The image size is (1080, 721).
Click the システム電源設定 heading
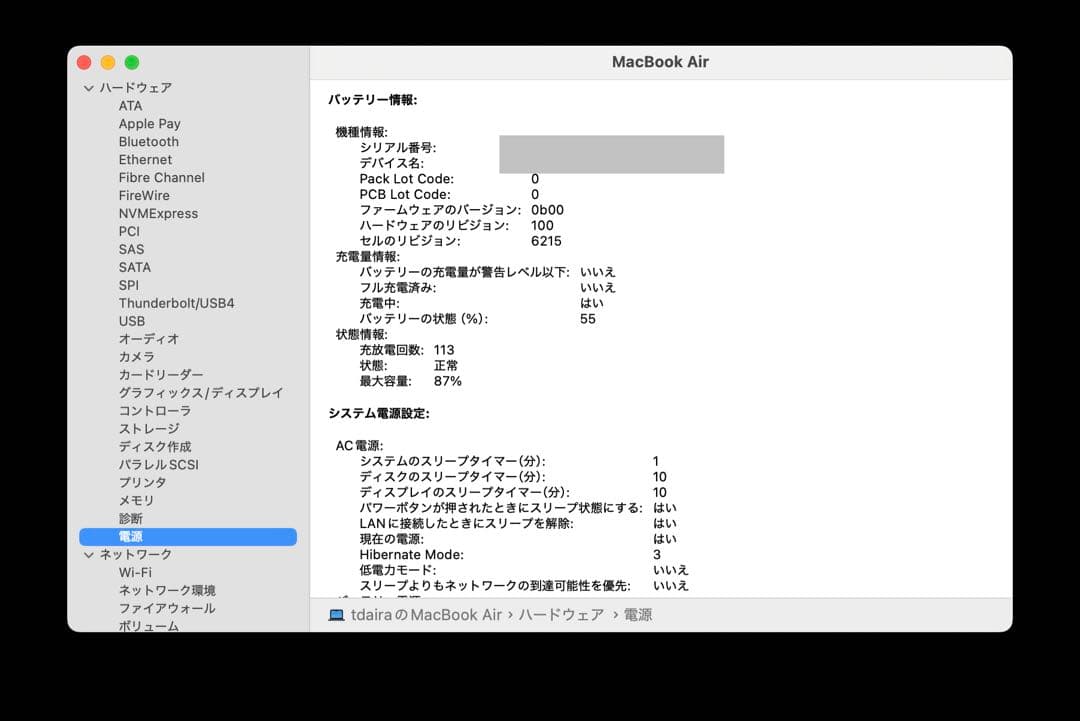pos(379,413)
